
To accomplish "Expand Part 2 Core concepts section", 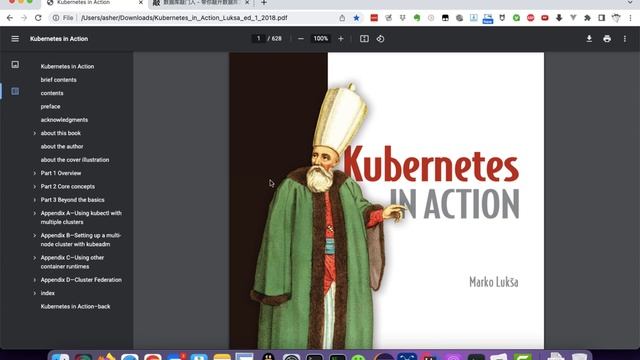I will point(34,187).
